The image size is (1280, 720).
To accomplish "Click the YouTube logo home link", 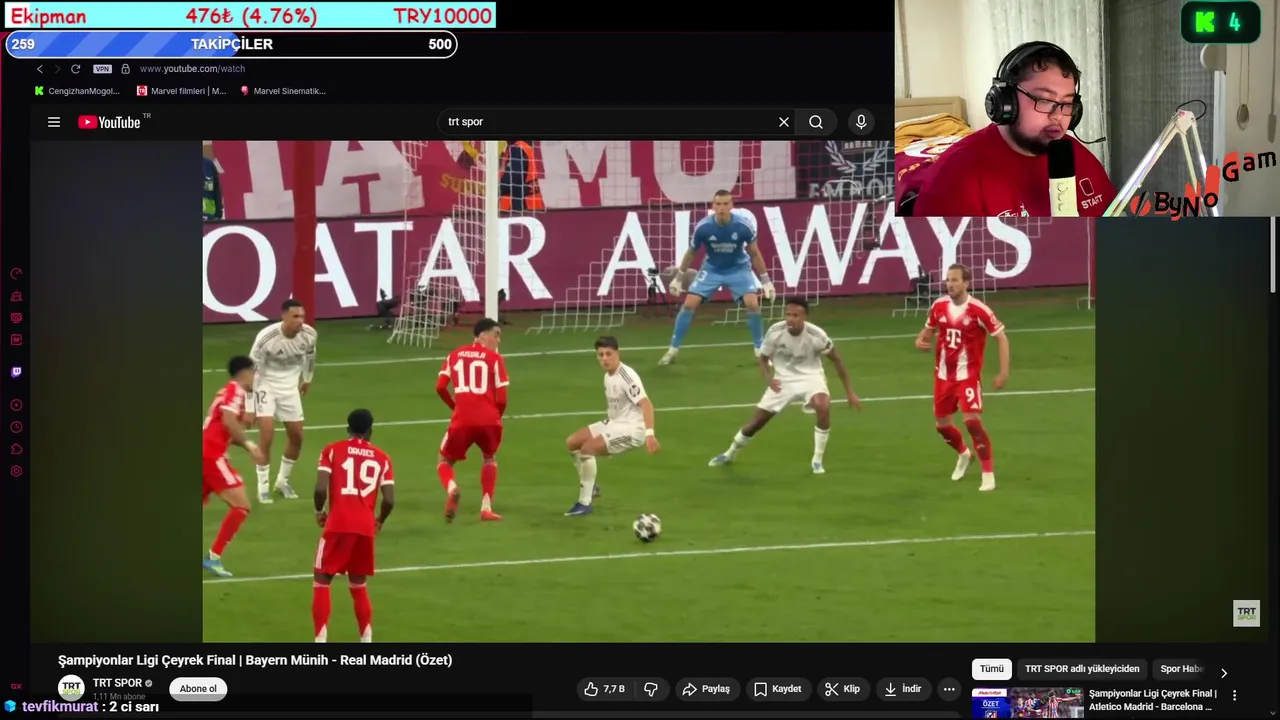I will 109,122.
